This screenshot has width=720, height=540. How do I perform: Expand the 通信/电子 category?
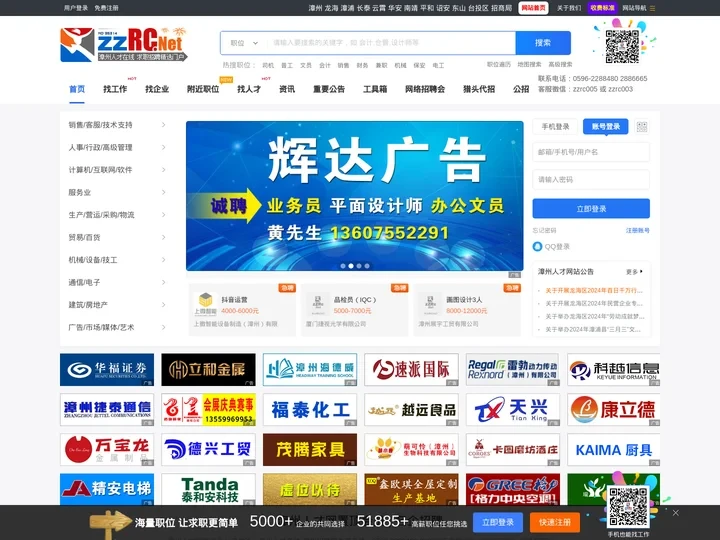click(x=117, y=282)
